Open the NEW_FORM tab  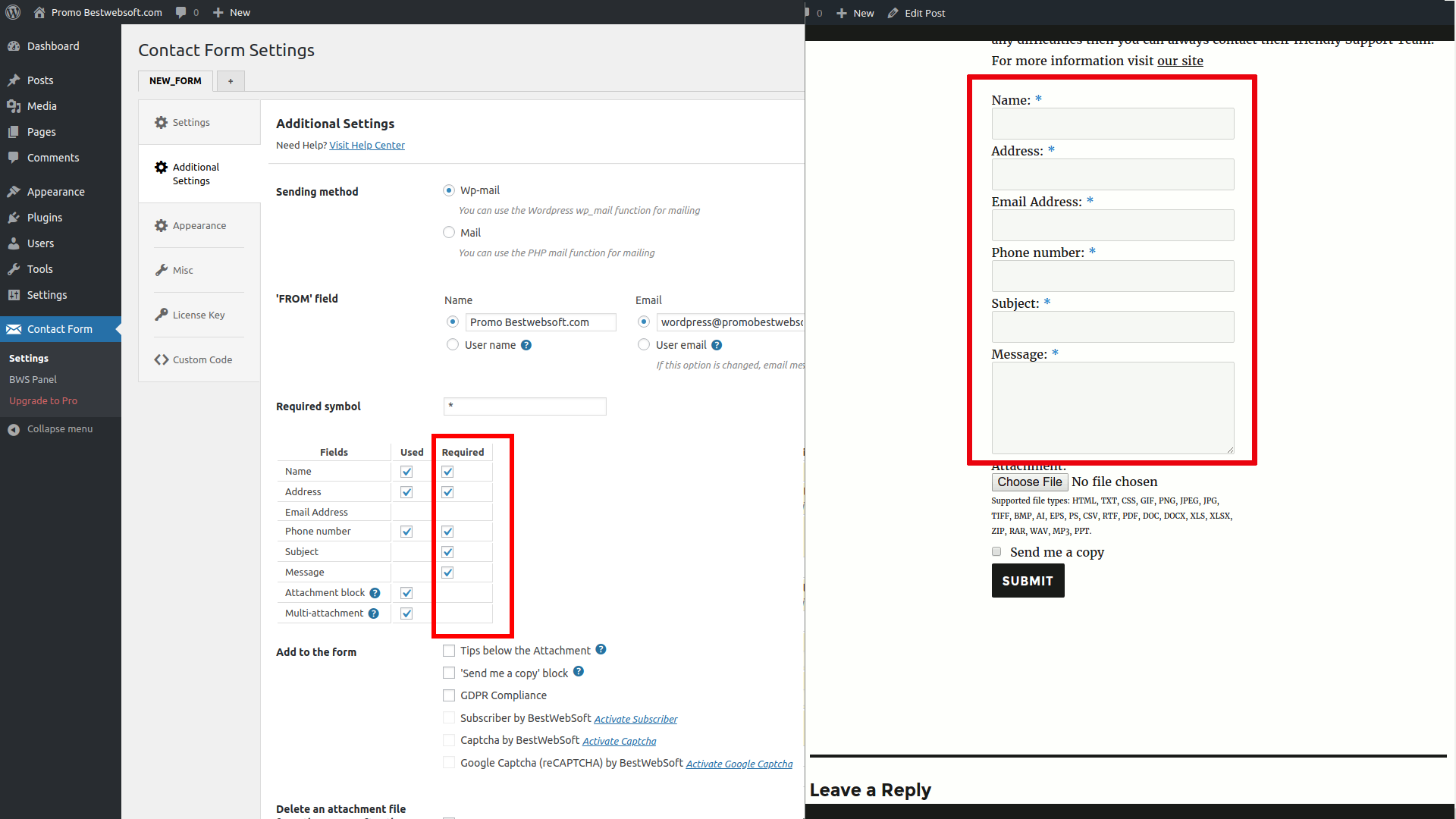(x=175, y=81)
